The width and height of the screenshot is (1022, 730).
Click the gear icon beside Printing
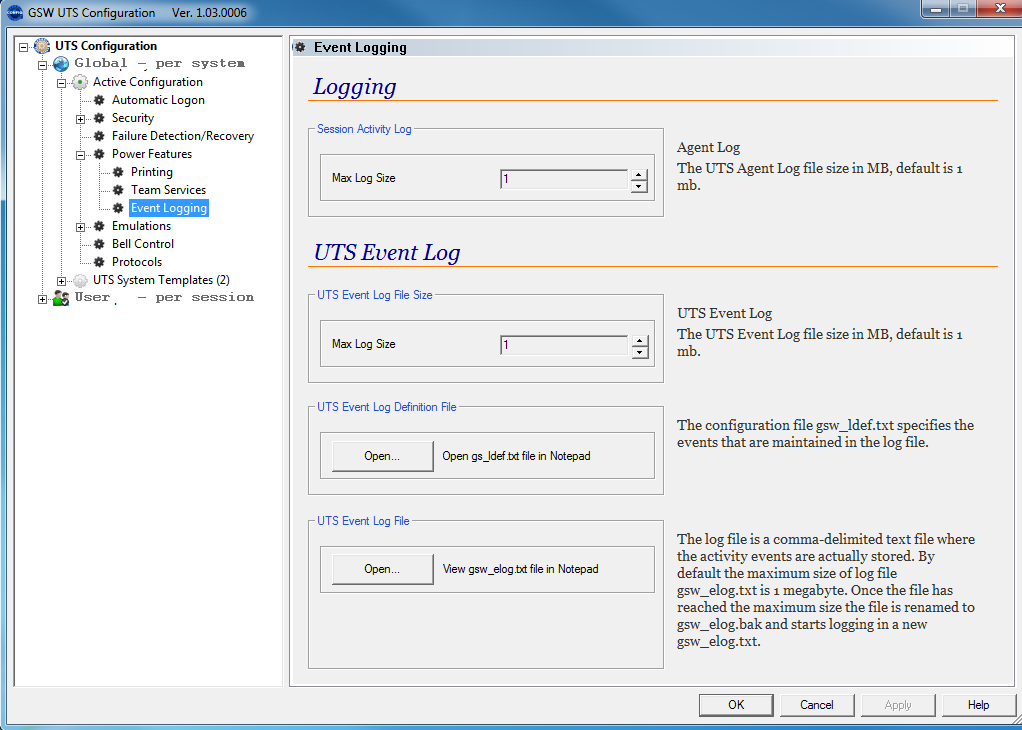click(x=118, y=172)
